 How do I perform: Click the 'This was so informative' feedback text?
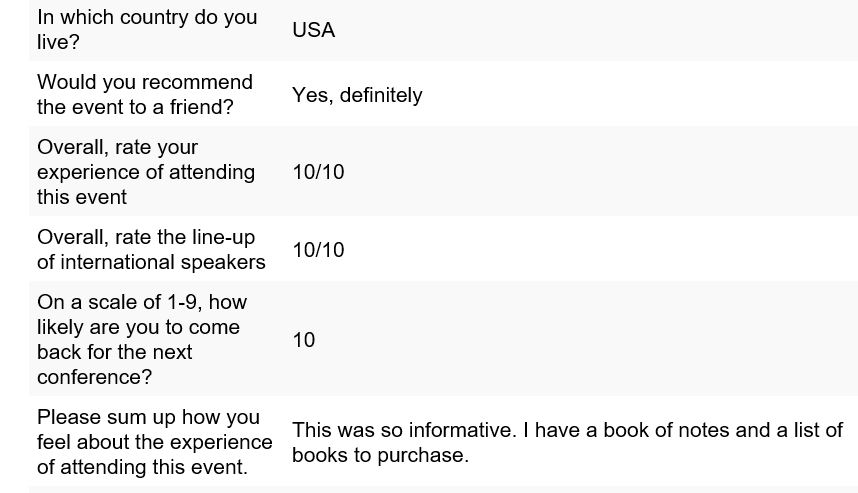coord(567,430)
